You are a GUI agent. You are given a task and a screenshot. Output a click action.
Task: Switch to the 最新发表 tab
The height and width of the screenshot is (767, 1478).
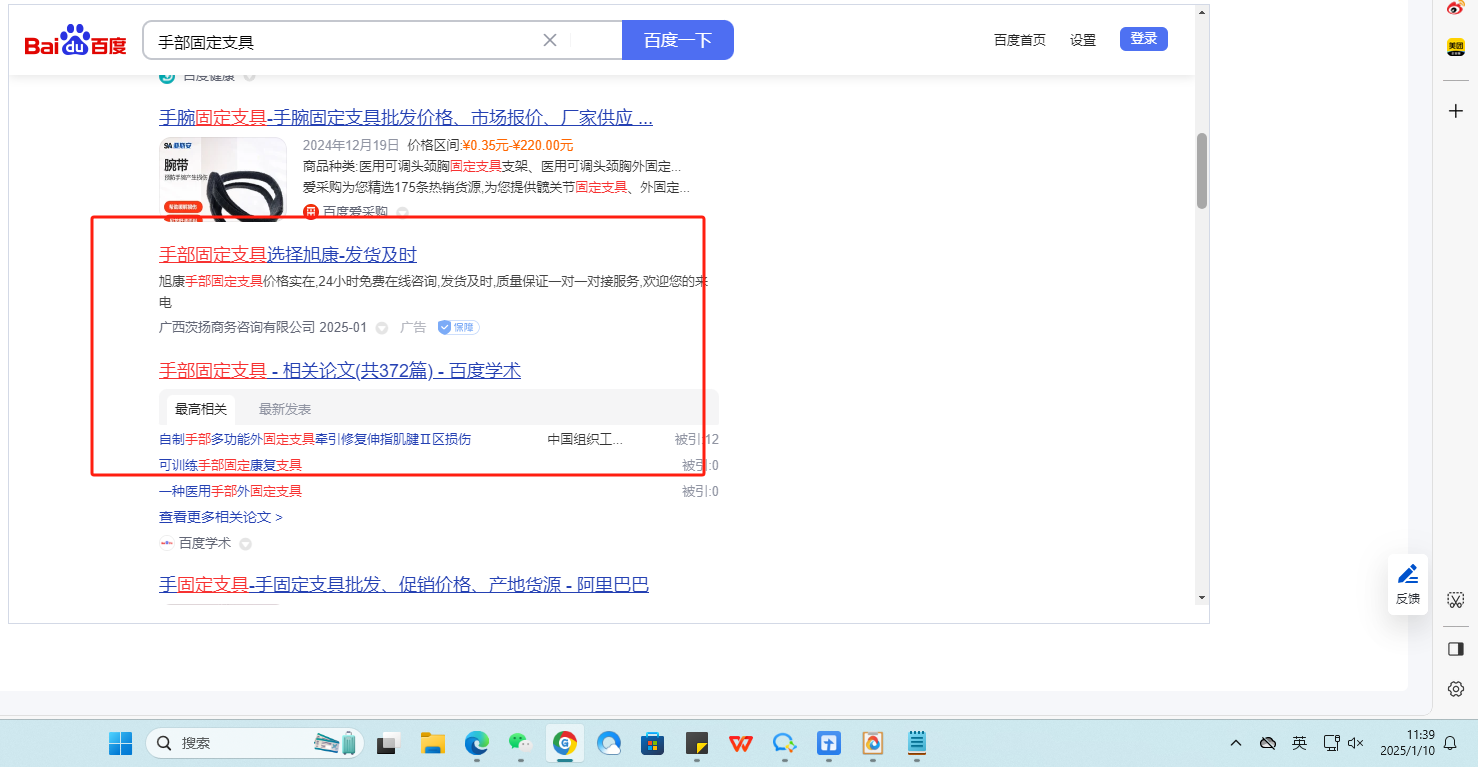pos(285,409)
